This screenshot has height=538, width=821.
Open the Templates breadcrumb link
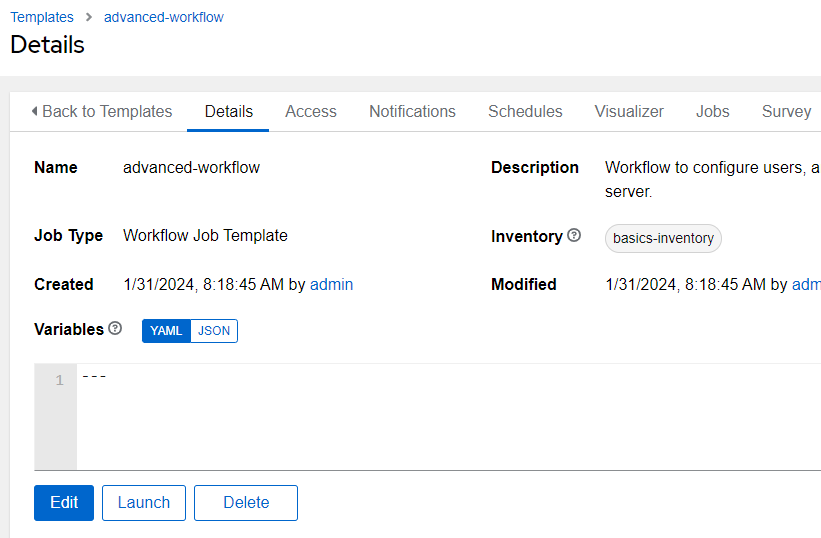pos(42,17)
